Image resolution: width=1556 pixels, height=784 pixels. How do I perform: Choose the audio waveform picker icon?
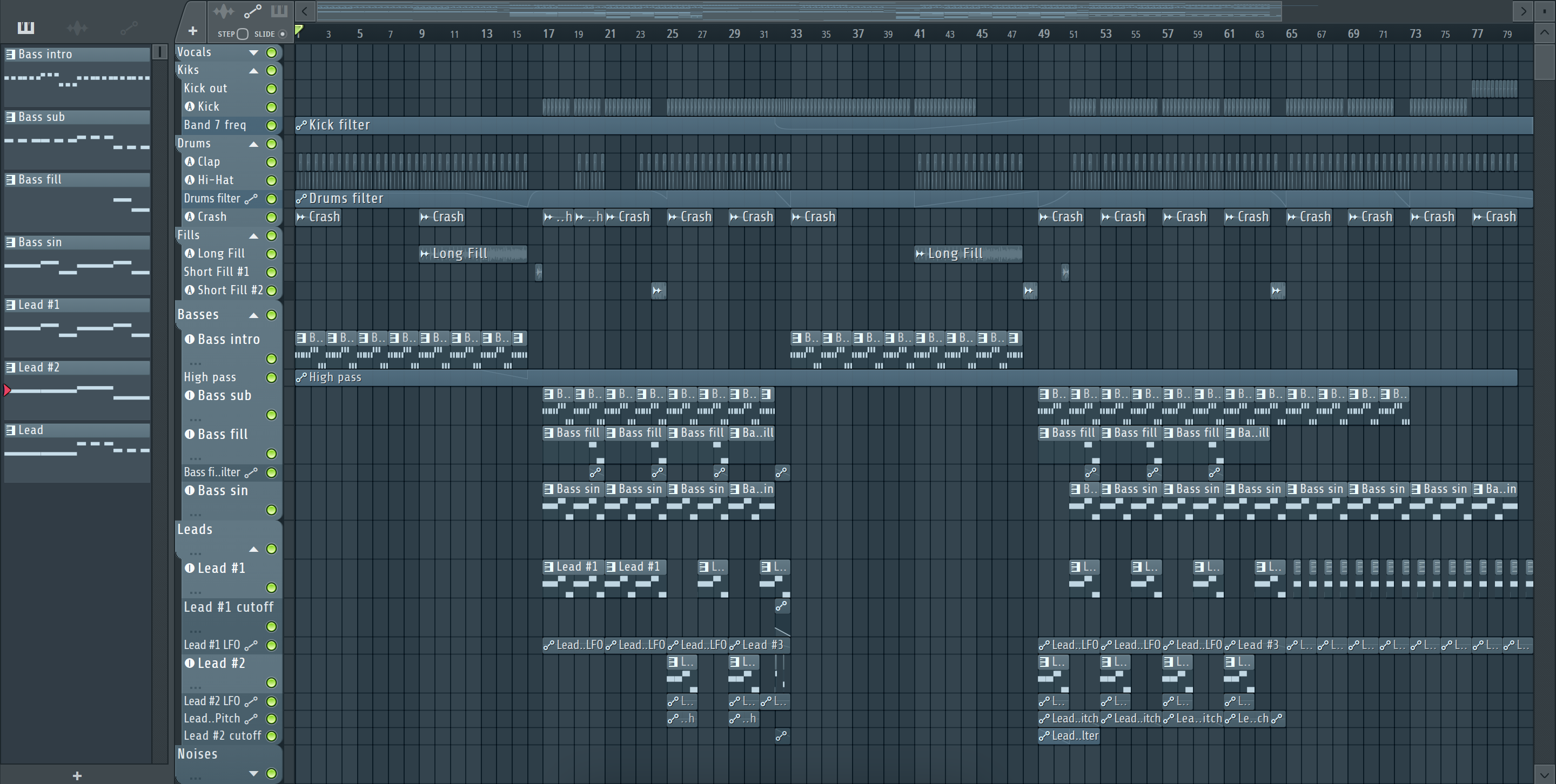[223, 11]
